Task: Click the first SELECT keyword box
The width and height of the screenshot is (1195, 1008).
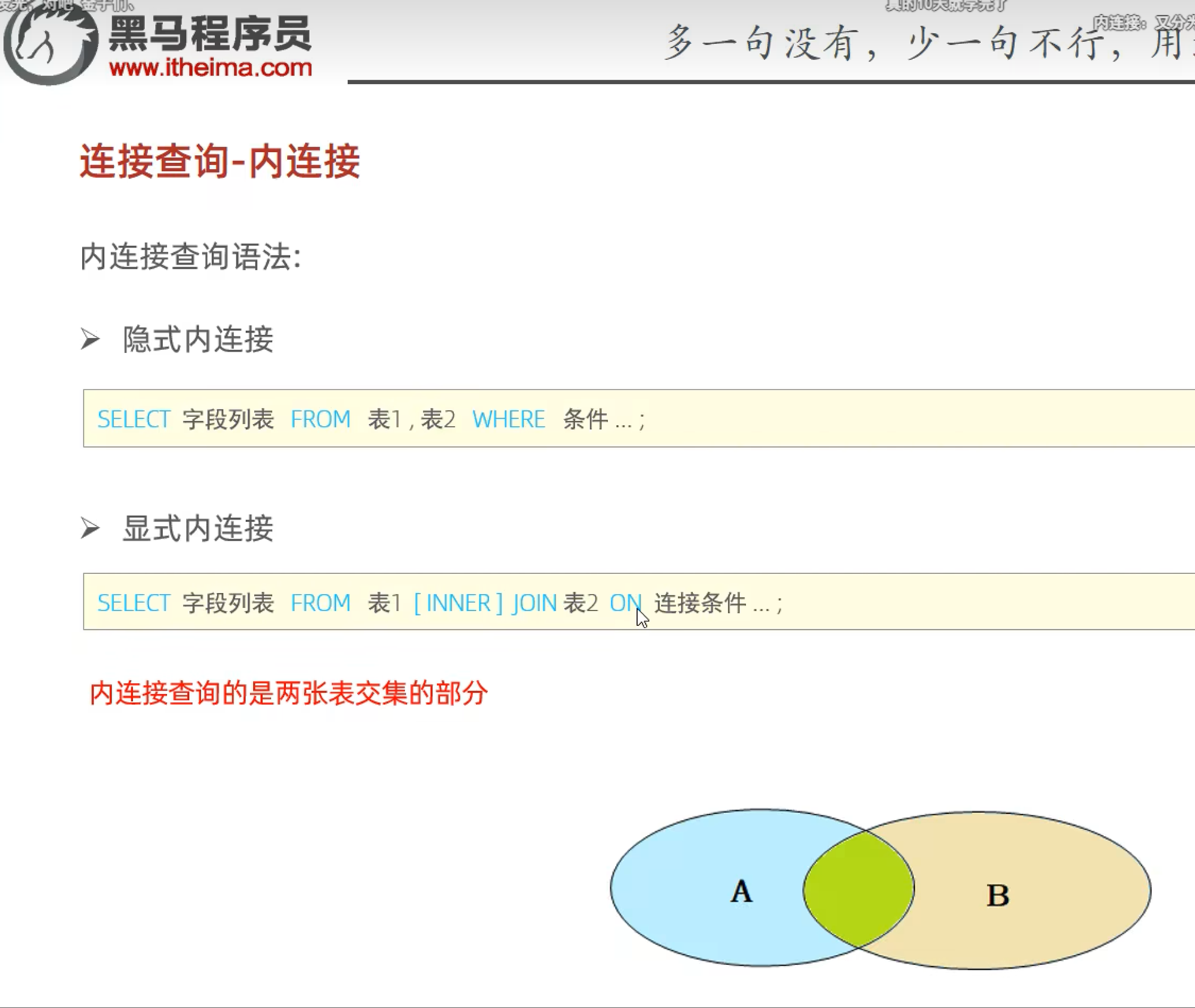Action: [x=134, y=419]
